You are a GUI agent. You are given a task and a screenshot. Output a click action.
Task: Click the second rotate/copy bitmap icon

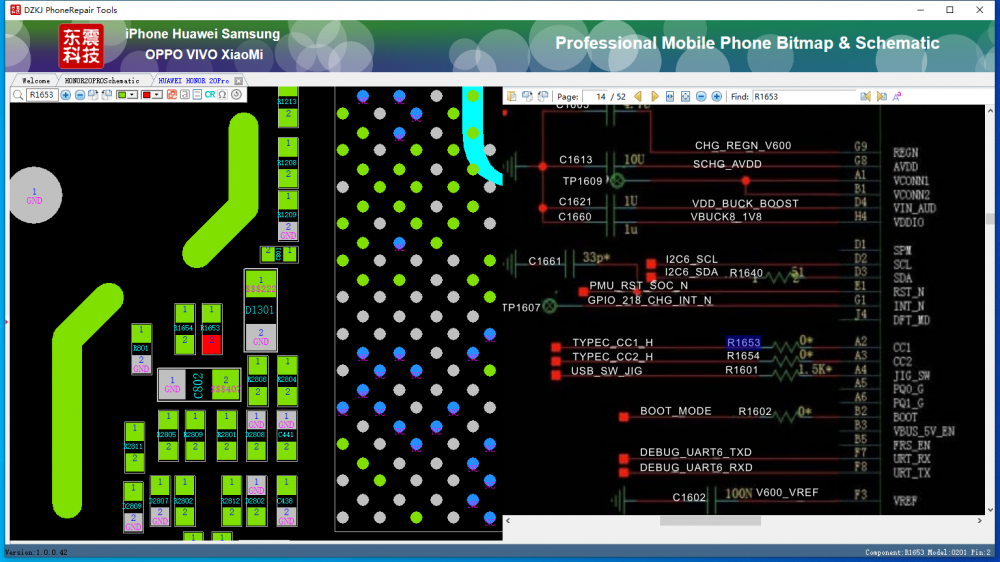point(107,95)
